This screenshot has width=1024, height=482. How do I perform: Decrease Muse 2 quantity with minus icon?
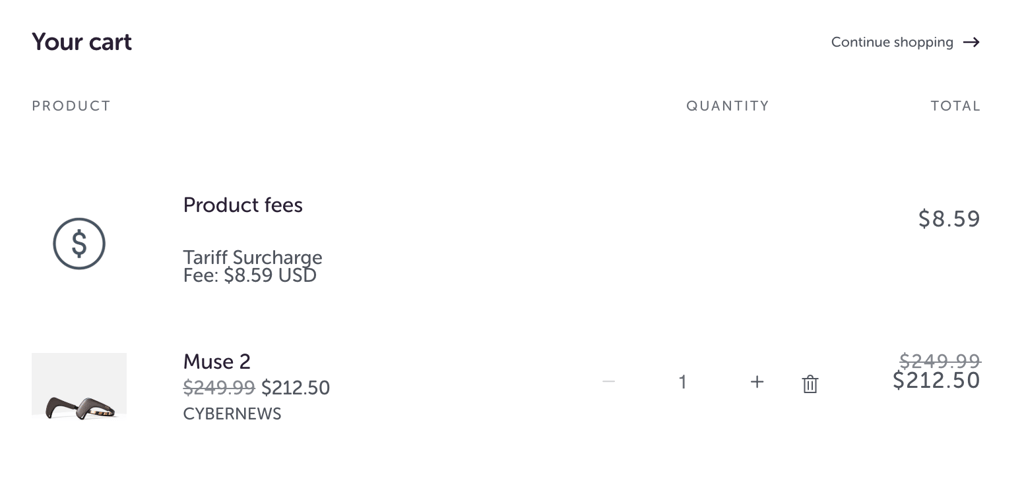coord(609,381)
